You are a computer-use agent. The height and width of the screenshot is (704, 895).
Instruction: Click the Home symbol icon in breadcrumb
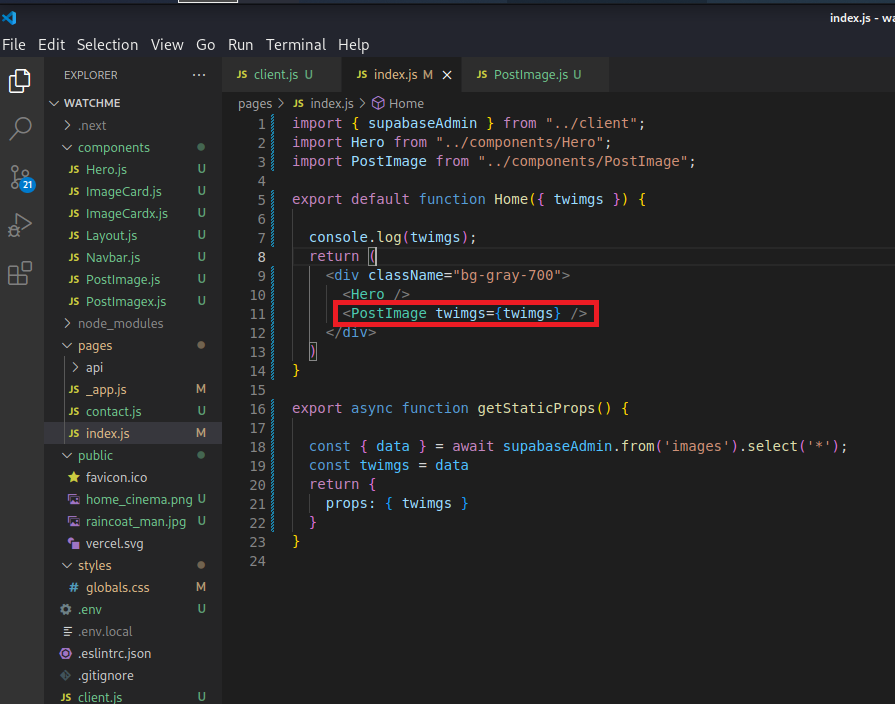click(x=378, y=103)
